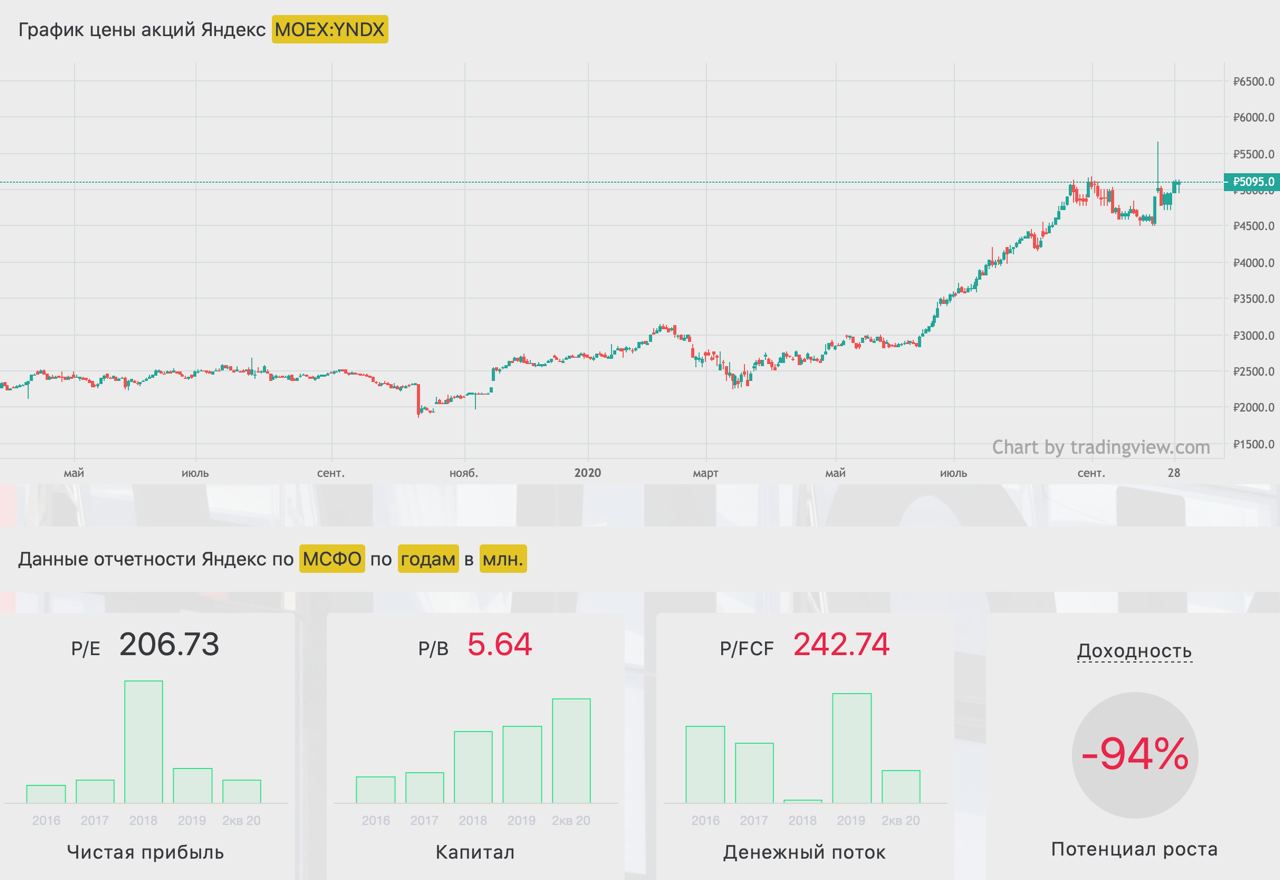Viewport: 1280px width, 880px height.
Task: Click the ₽5095.0 current price label
Action: [1251, 182]
